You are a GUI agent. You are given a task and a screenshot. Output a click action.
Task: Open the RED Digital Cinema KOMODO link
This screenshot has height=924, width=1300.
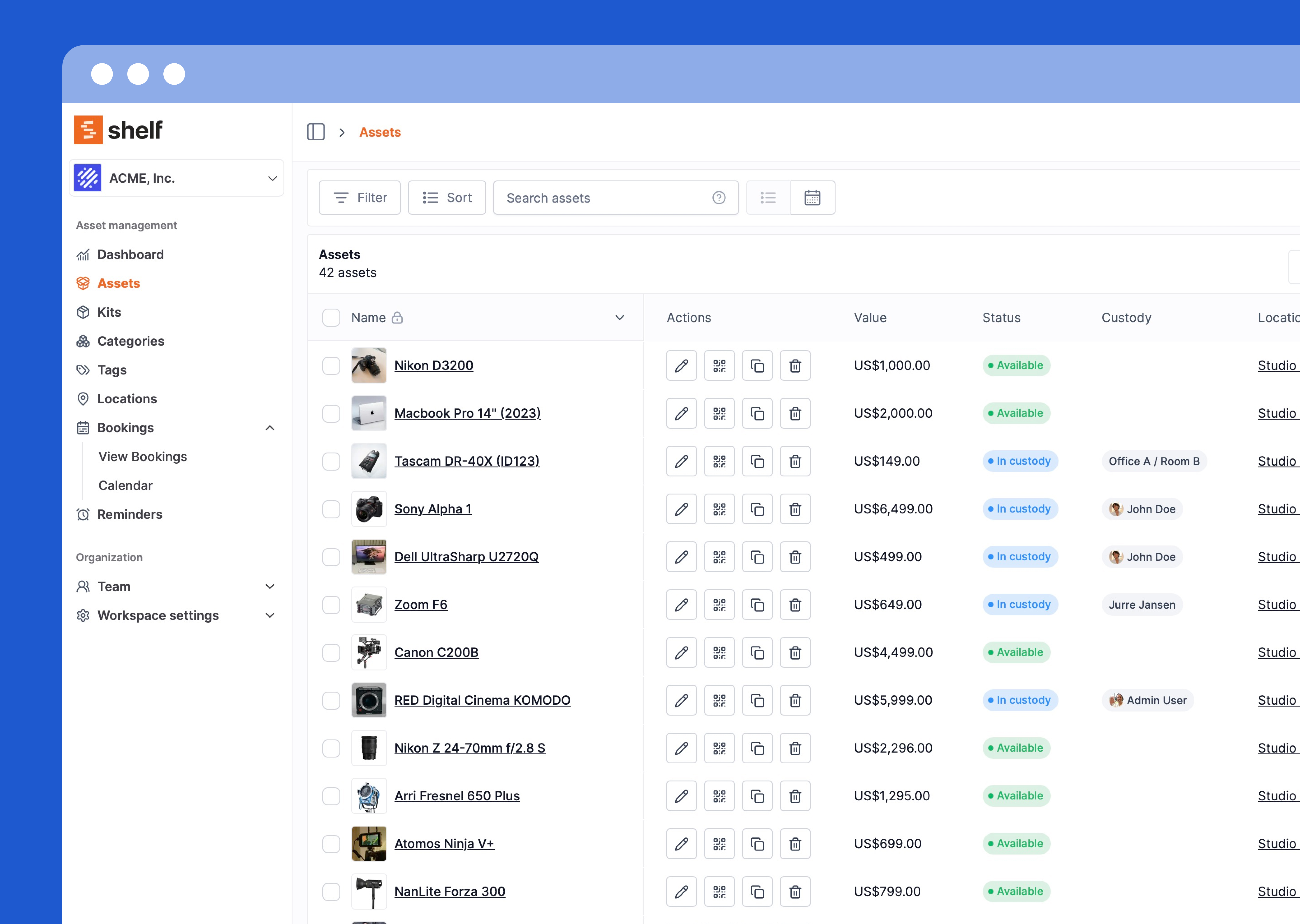[x=482, y=700]
